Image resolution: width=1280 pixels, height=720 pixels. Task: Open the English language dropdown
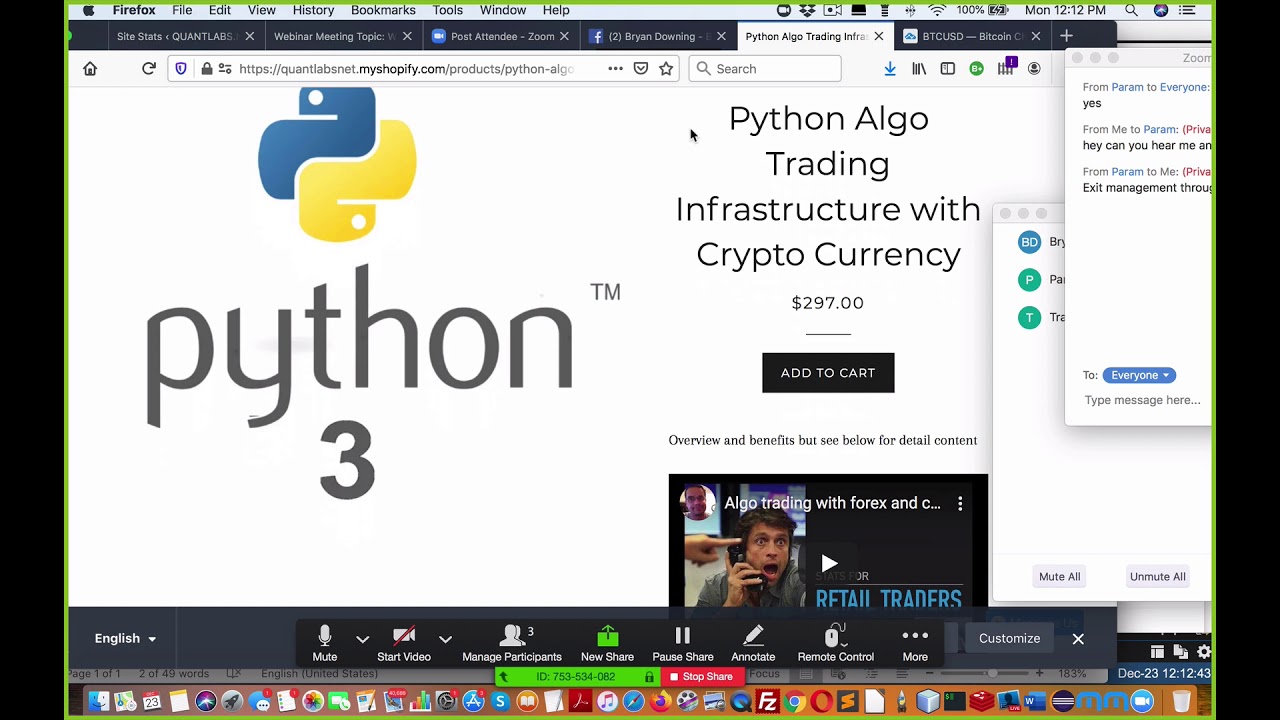coord(125,638)
